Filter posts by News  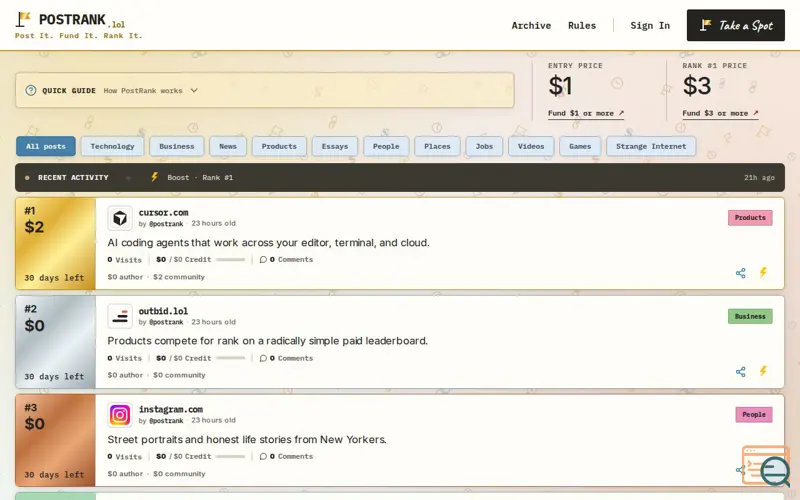(228, 146)
